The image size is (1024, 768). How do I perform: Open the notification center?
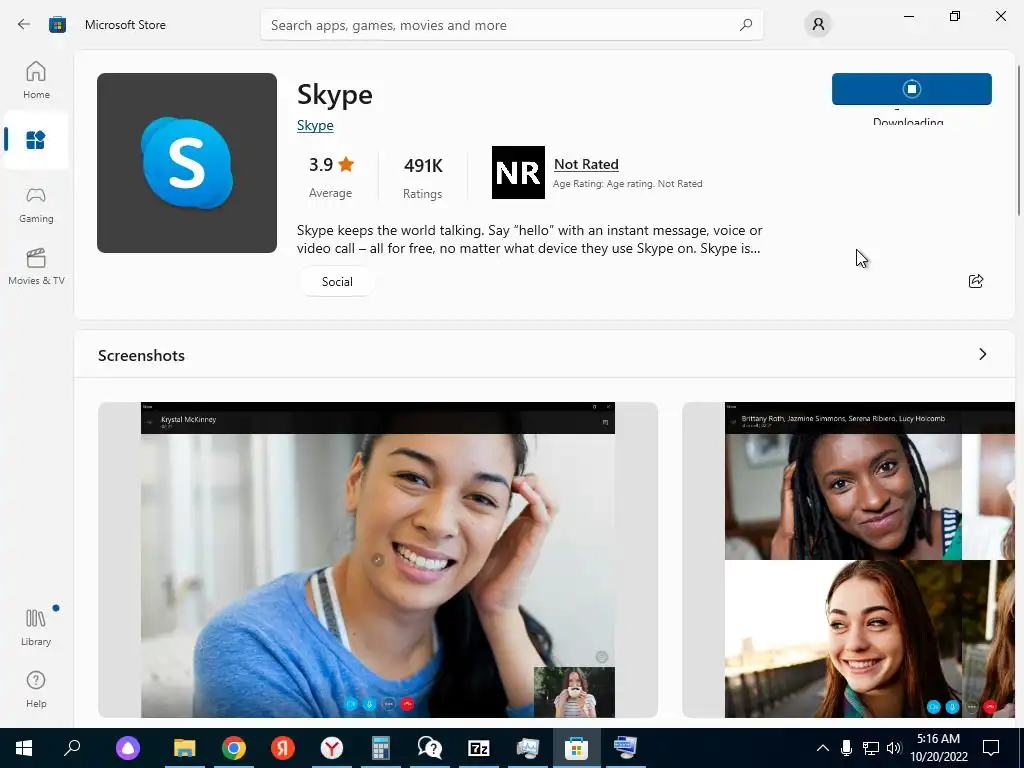[991, 748]
